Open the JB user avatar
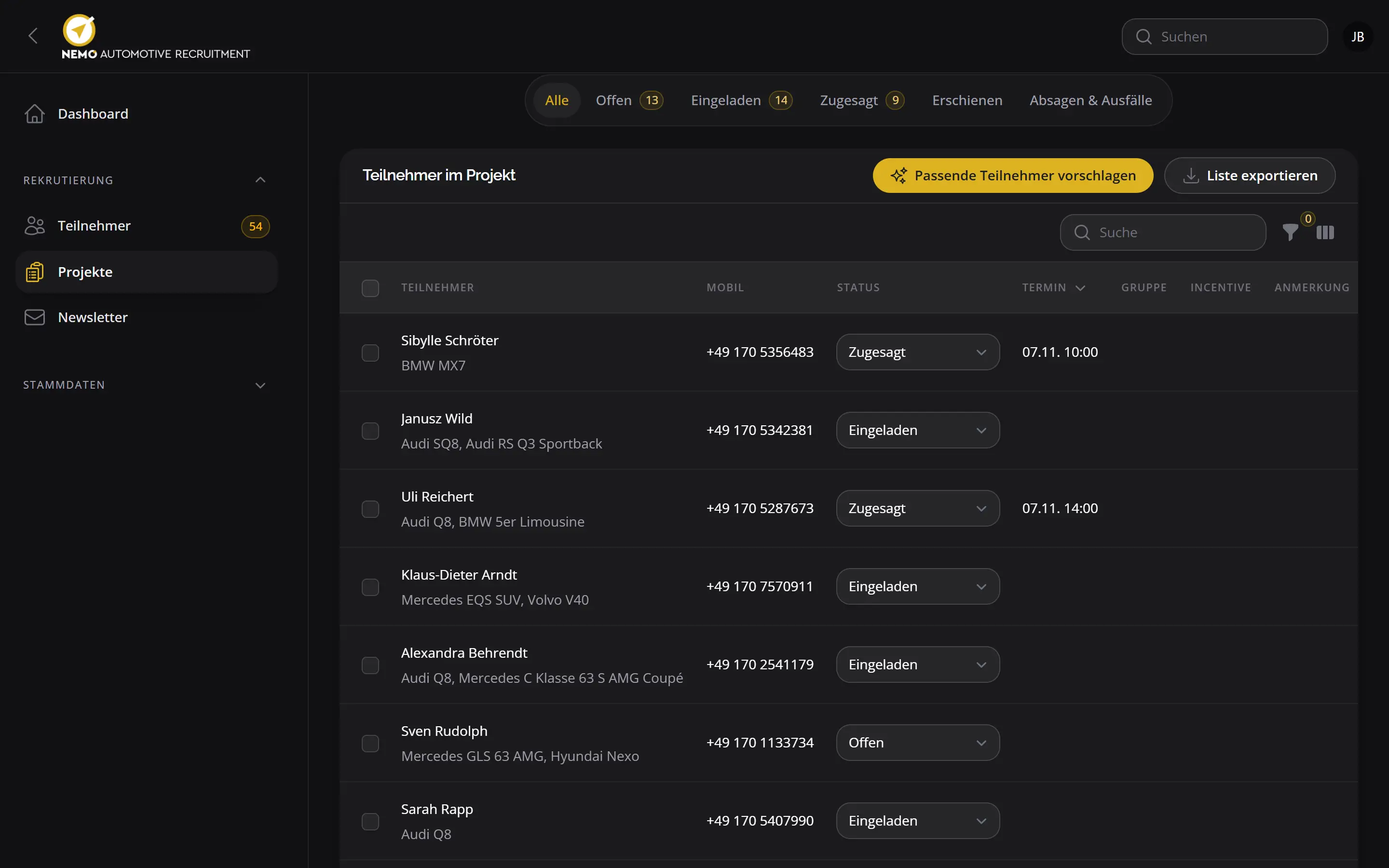This screenshot has height=868, width=1389. tap(1358, 37)
